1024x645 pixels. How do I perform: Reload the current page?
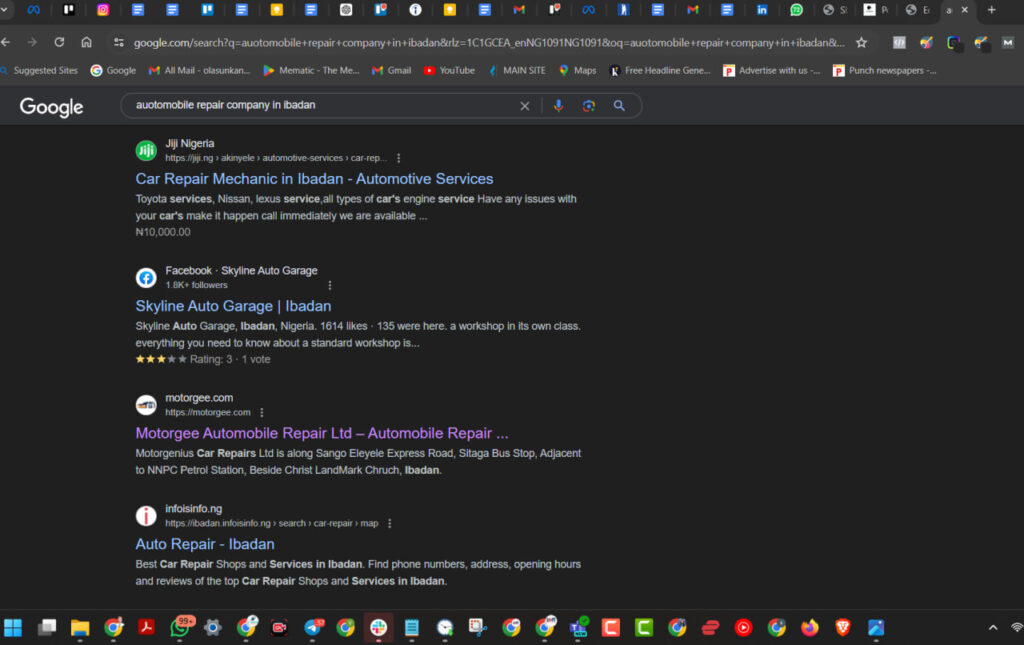(59, 42)
